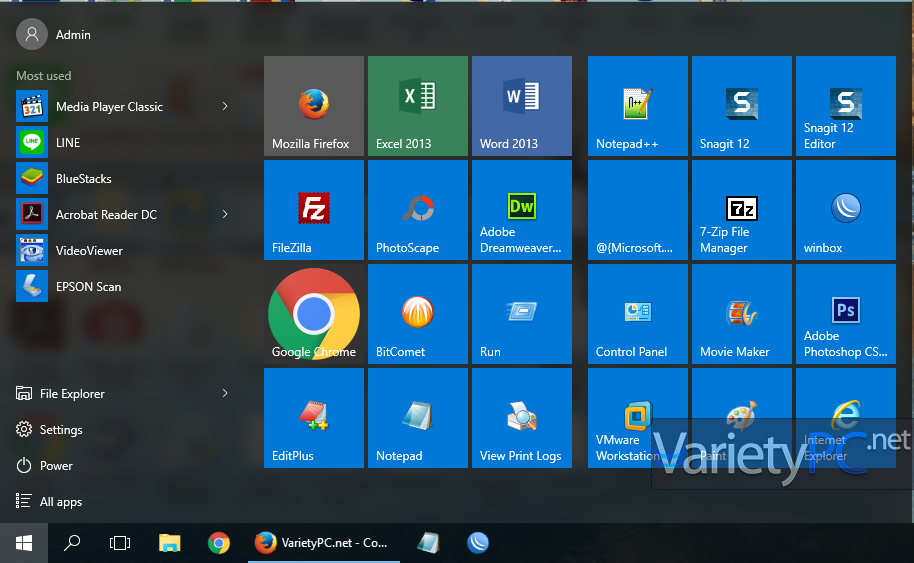This screenshot has width=914, height=563.
Task: Open Task View on the taskbar
Action: [119, 543]
